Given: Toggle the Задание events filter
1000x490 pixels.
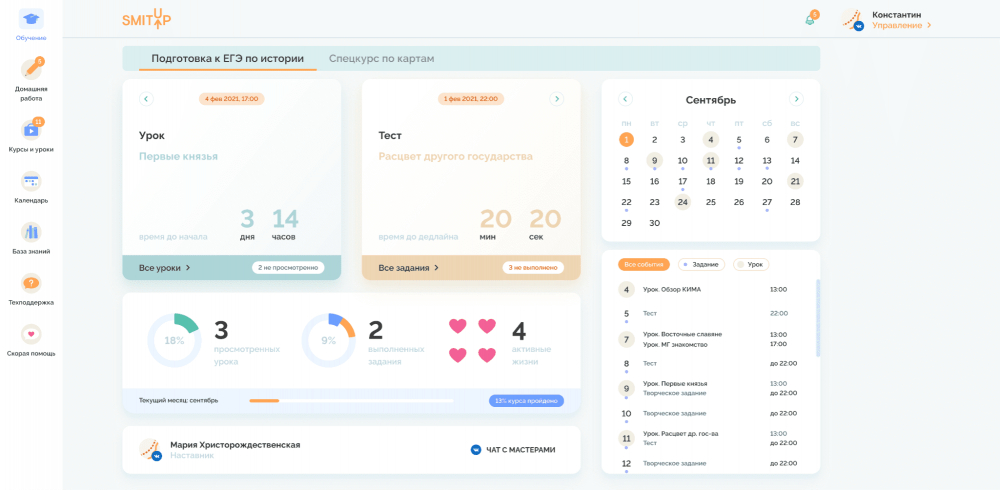Looking at the screenshot, I should click(701, 264).
